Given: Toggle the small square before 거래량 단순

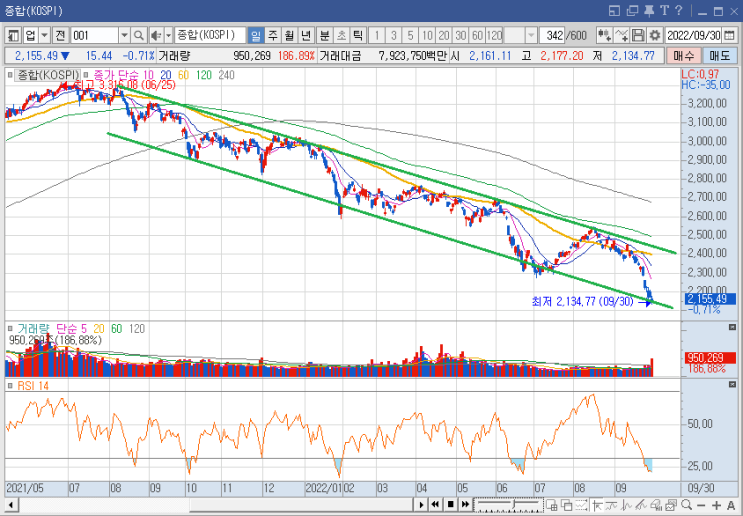Looking at the screenshot, I should click(x=10, y=328).
